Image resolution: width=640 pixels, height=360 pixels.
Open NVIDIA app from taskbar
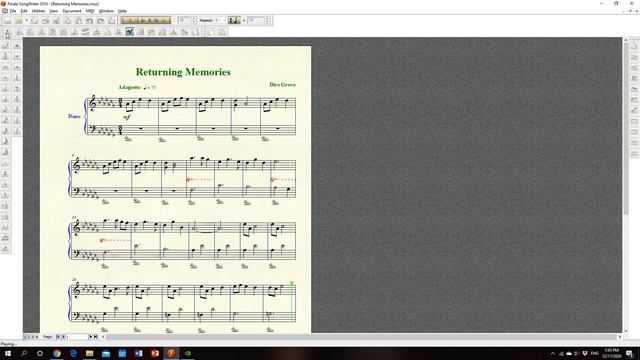point(187,353)
